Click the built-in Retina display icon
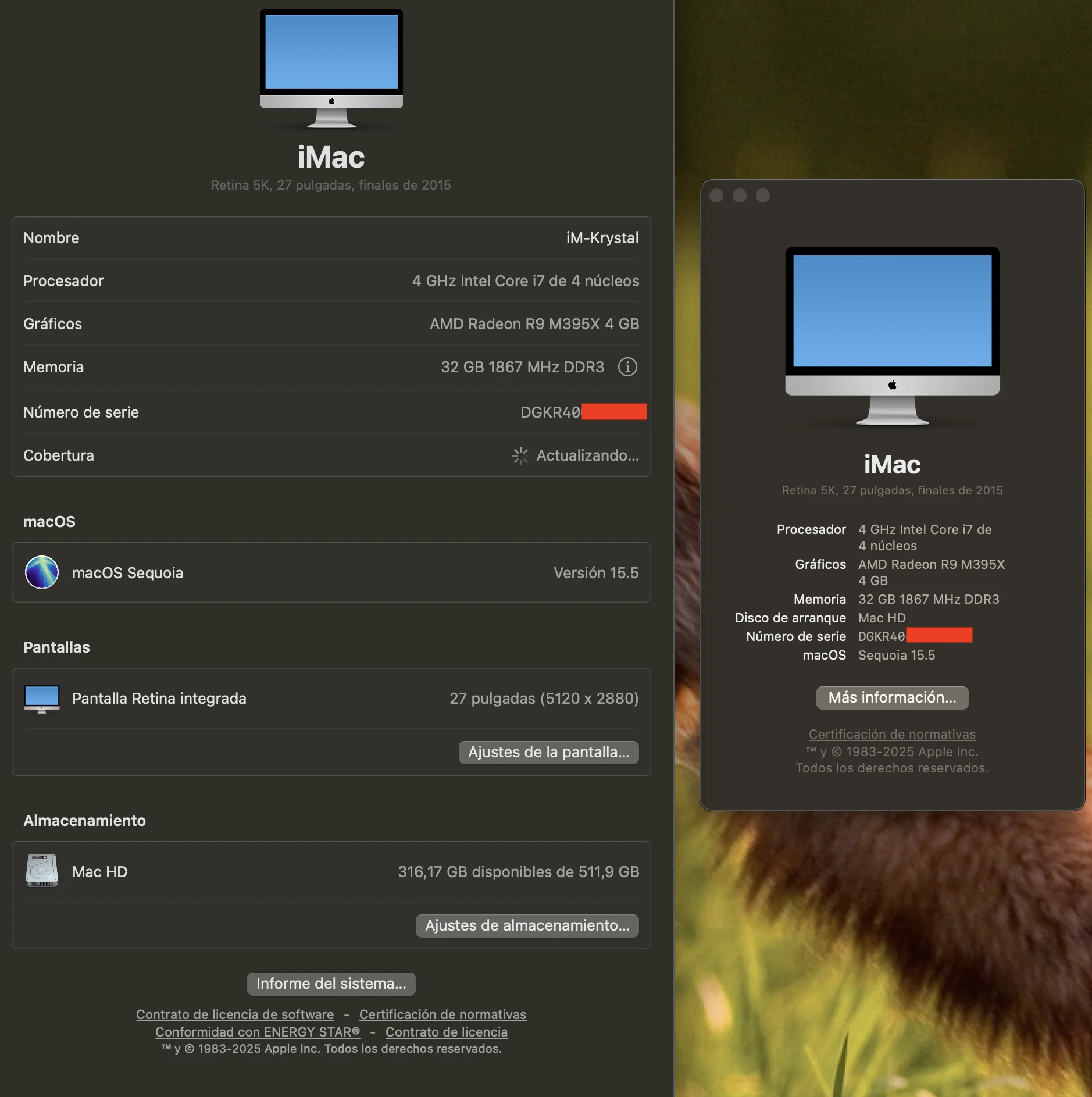This screenshot has height=1097, width=1092. [x=42, y=699]
